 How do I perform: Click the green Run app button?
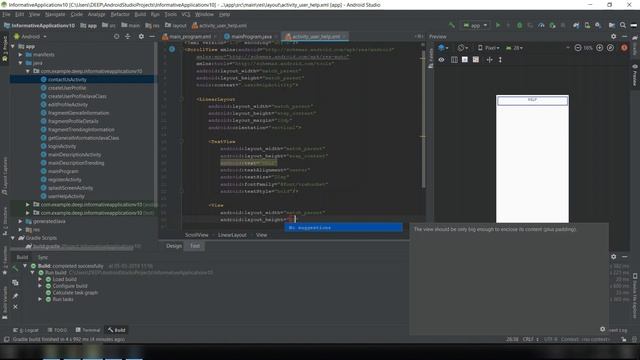498,25
